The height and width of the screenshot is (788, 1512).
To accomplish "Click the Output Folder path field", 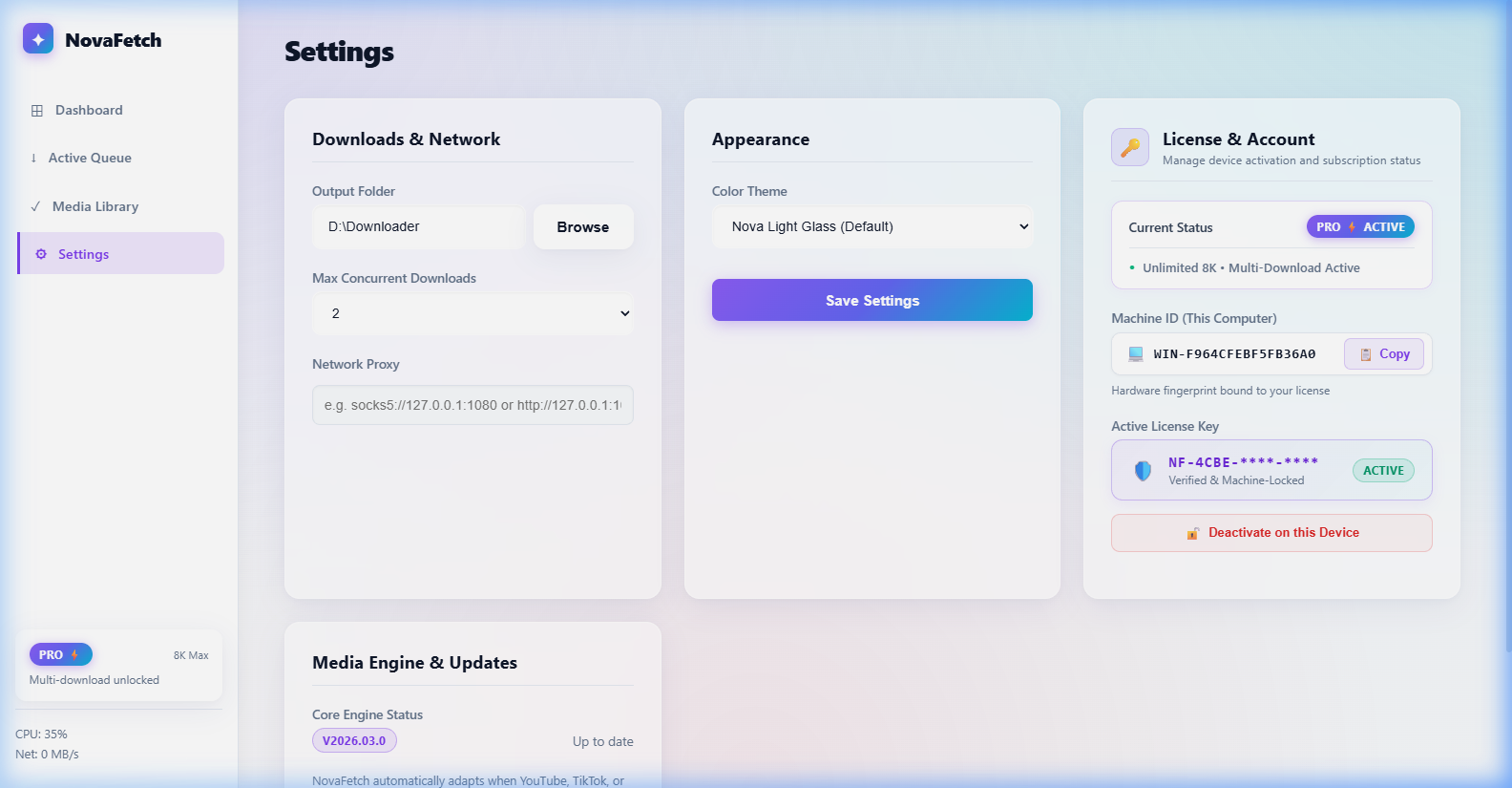I will coord(419,227).
